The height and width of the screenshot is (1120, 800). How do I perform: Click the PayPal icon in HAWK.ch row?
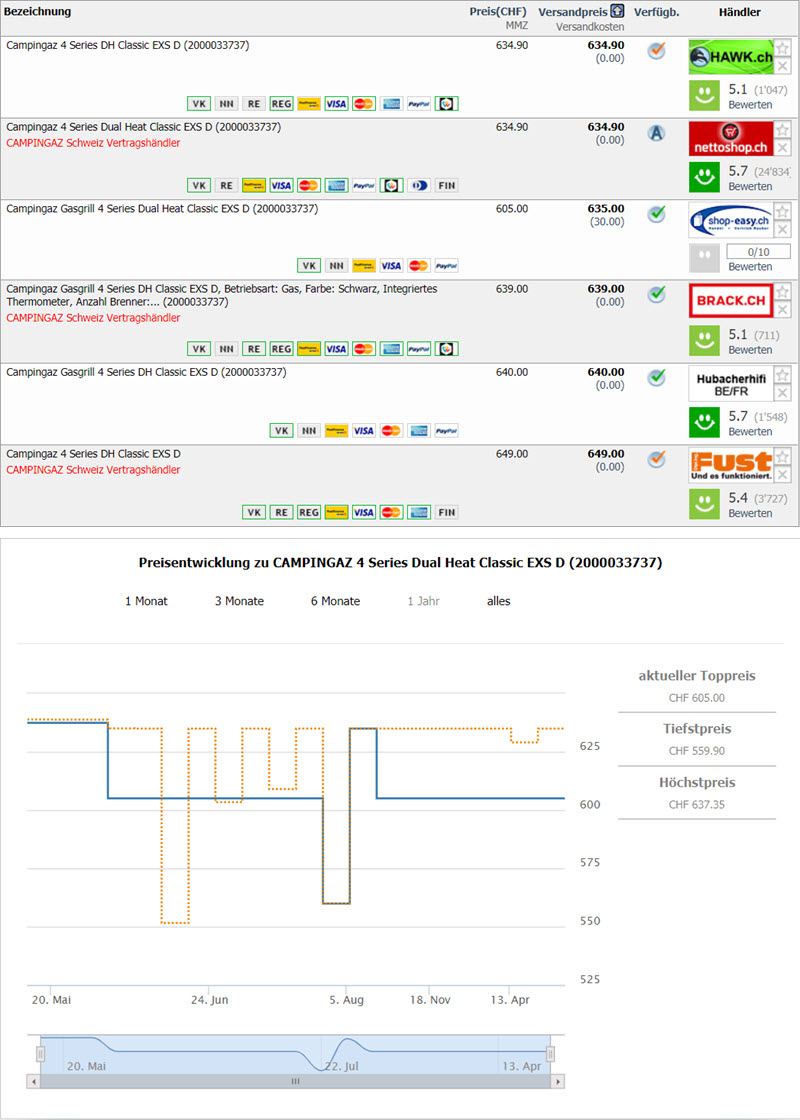(419, 104)
